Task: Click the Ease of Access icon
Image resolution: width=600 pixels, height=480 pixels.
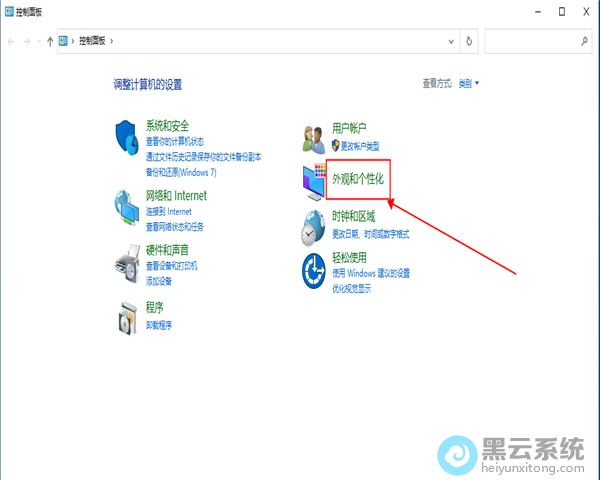Action: pos(314,270)
